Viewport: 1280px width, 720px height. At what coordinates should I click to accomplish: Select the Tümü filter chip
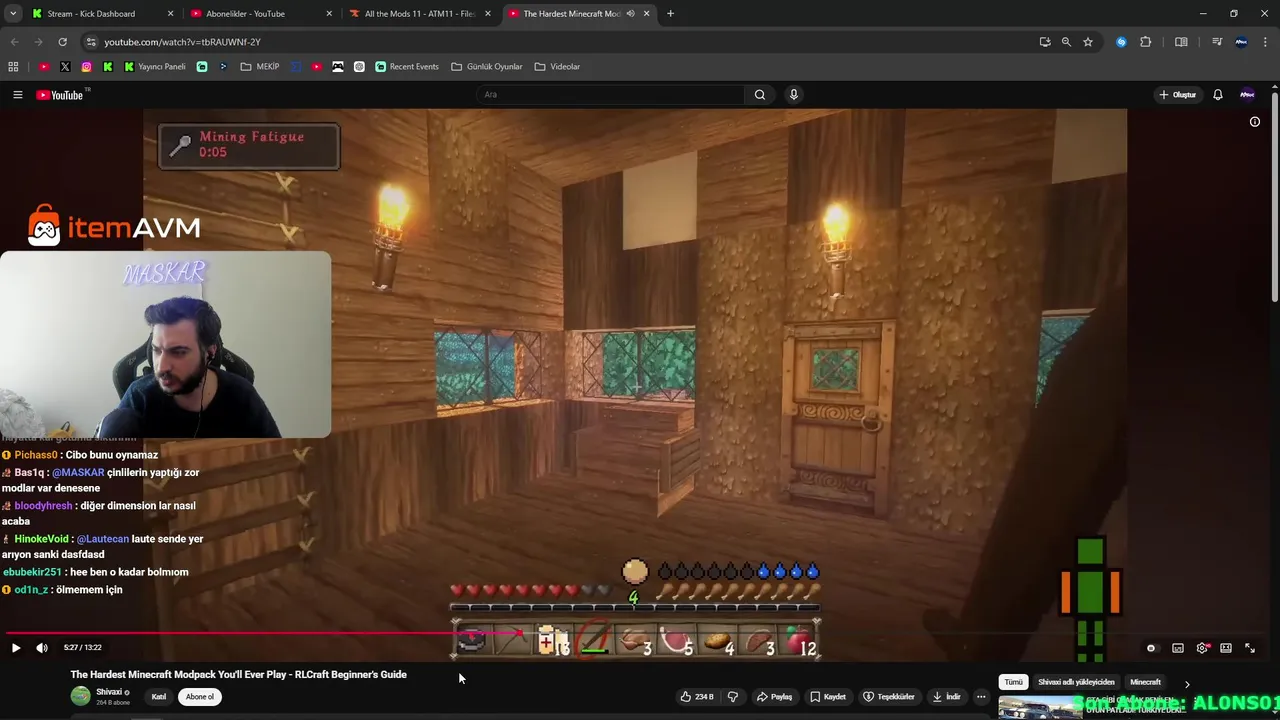(1013, 682)
